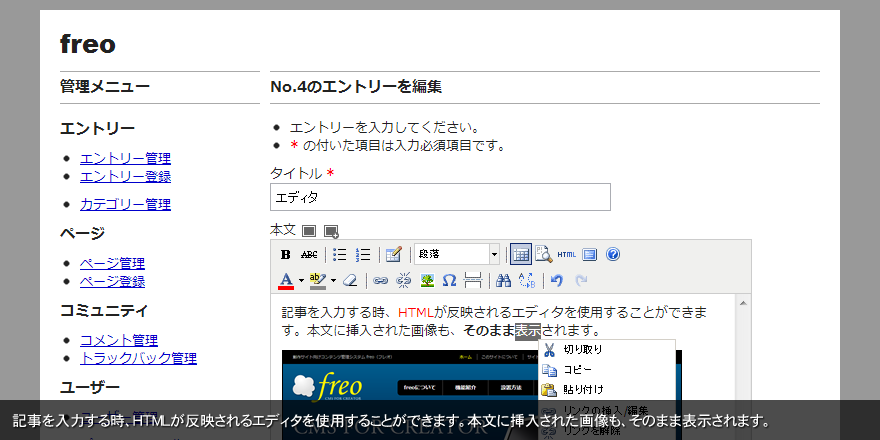Click the insert link chain icon
The width and height of the screenshot is (880, 440).
[x=380, y=280]
